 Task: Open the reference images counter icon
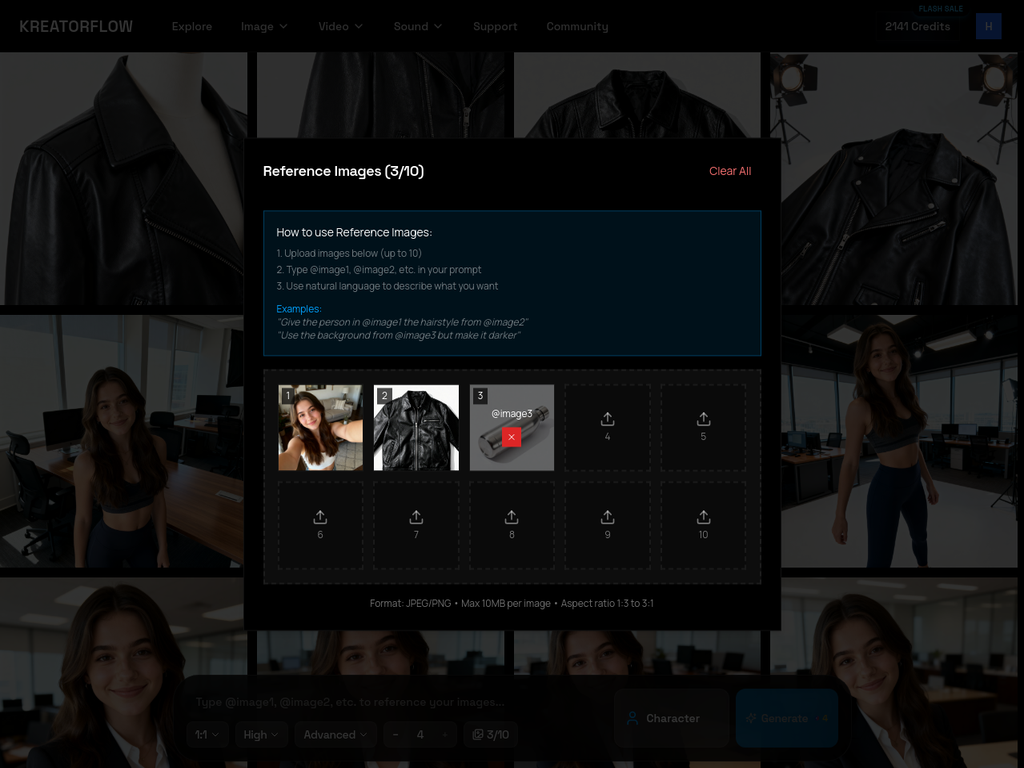tap(479, 734)
